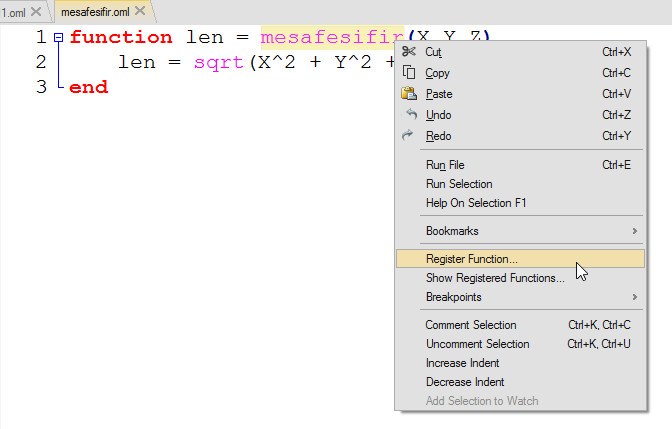Expand the Breakpoints submenu
Screen dimensions: 672x429
coord(635,297)
